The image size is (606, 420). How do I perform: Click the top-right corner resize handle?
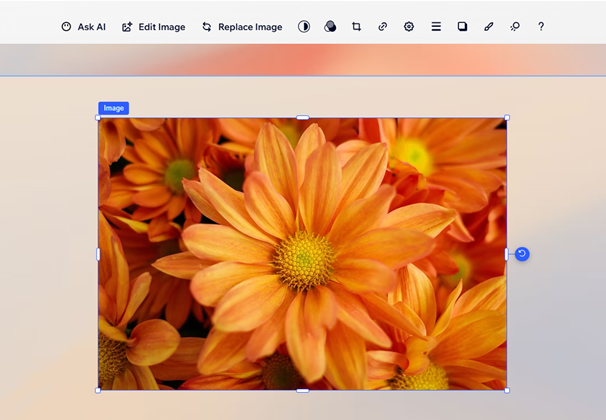click(507, 118)
